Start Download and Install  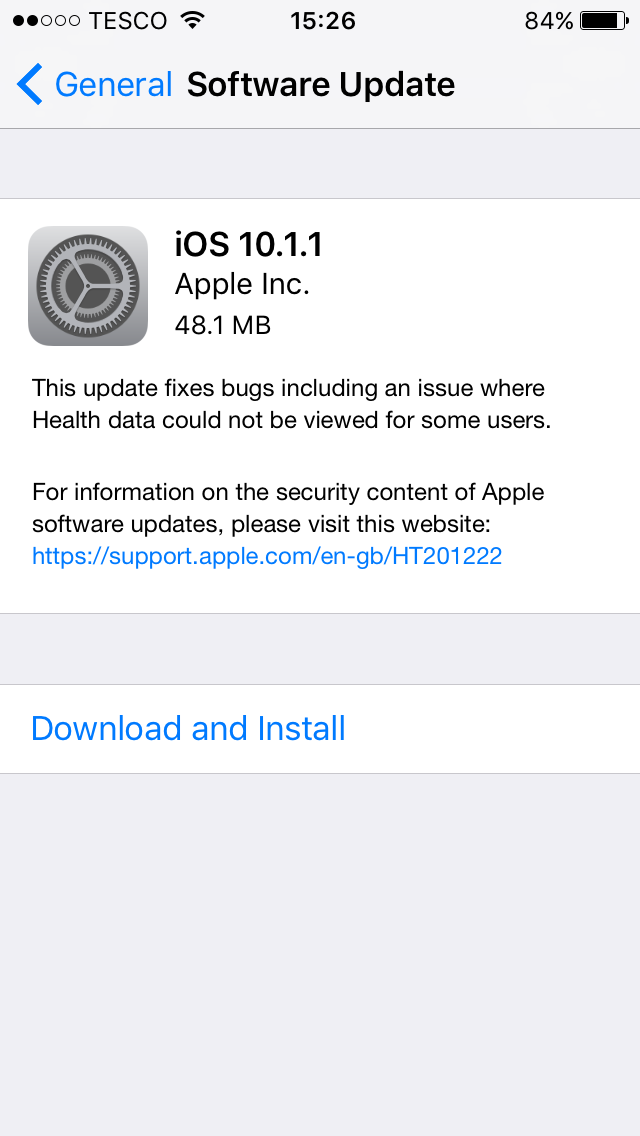click(188, 728)
